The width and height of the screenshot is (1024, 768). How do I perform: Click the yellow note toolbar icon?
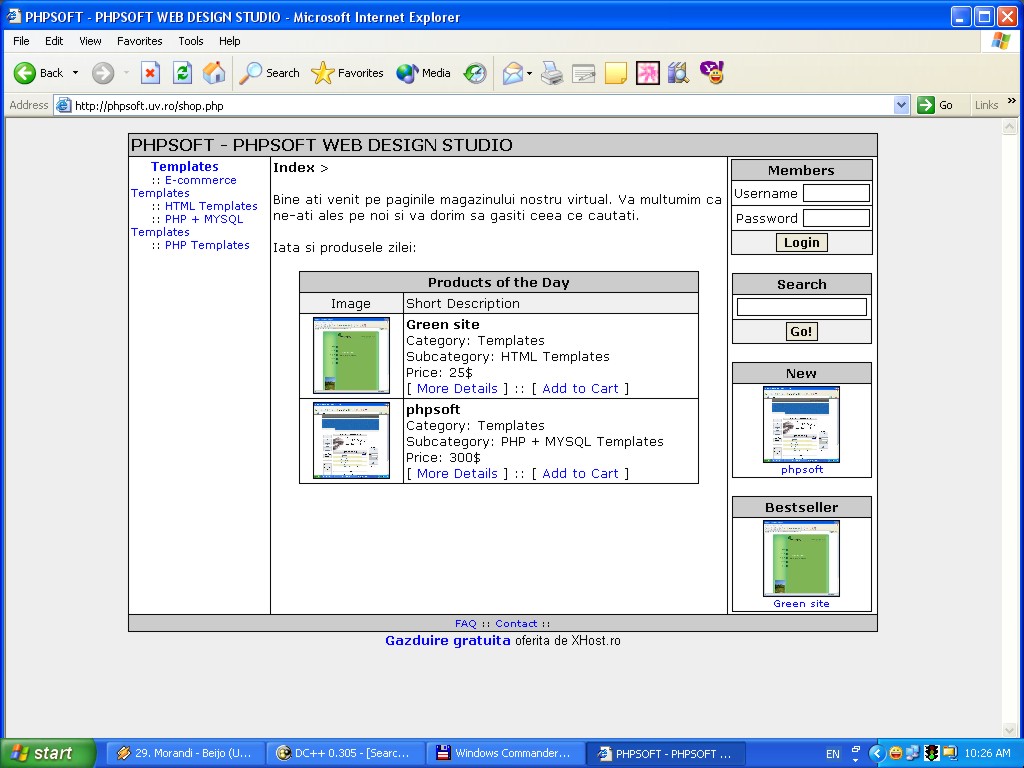[x=616, y=73]
